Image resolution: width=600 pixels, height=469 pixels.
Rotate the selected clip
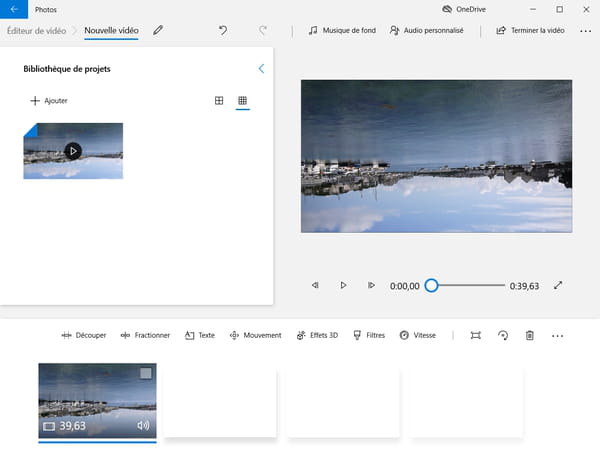[503, 335]
